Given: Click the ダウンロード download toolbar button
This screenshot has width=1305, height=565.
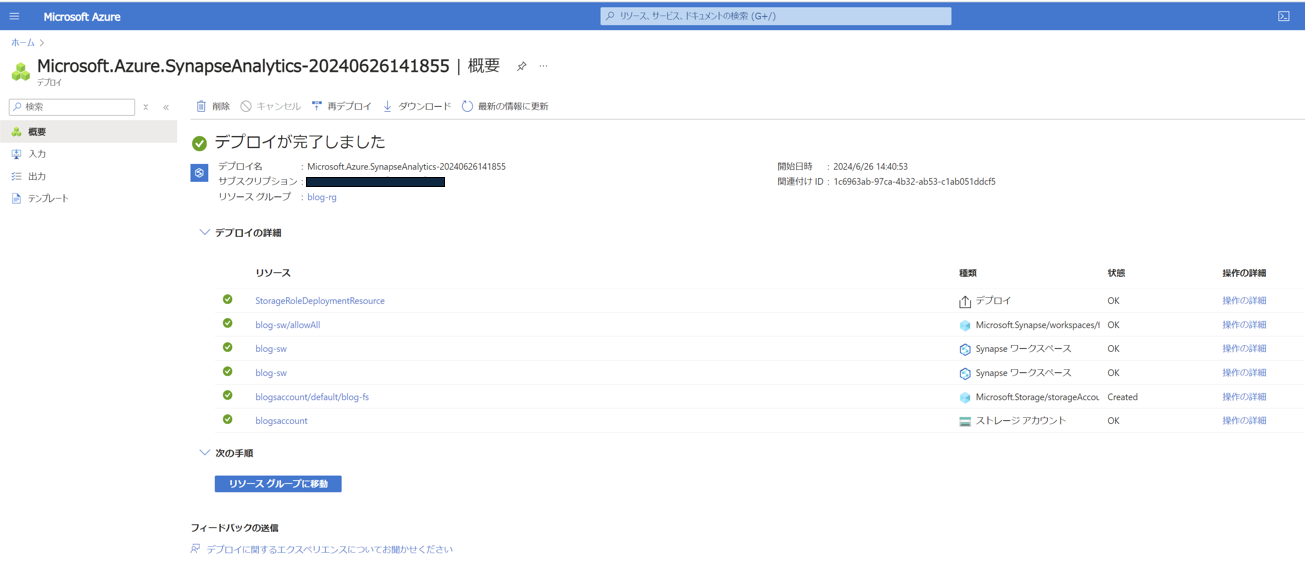Looking at the screenshot, I should click(x=417, y=106).
